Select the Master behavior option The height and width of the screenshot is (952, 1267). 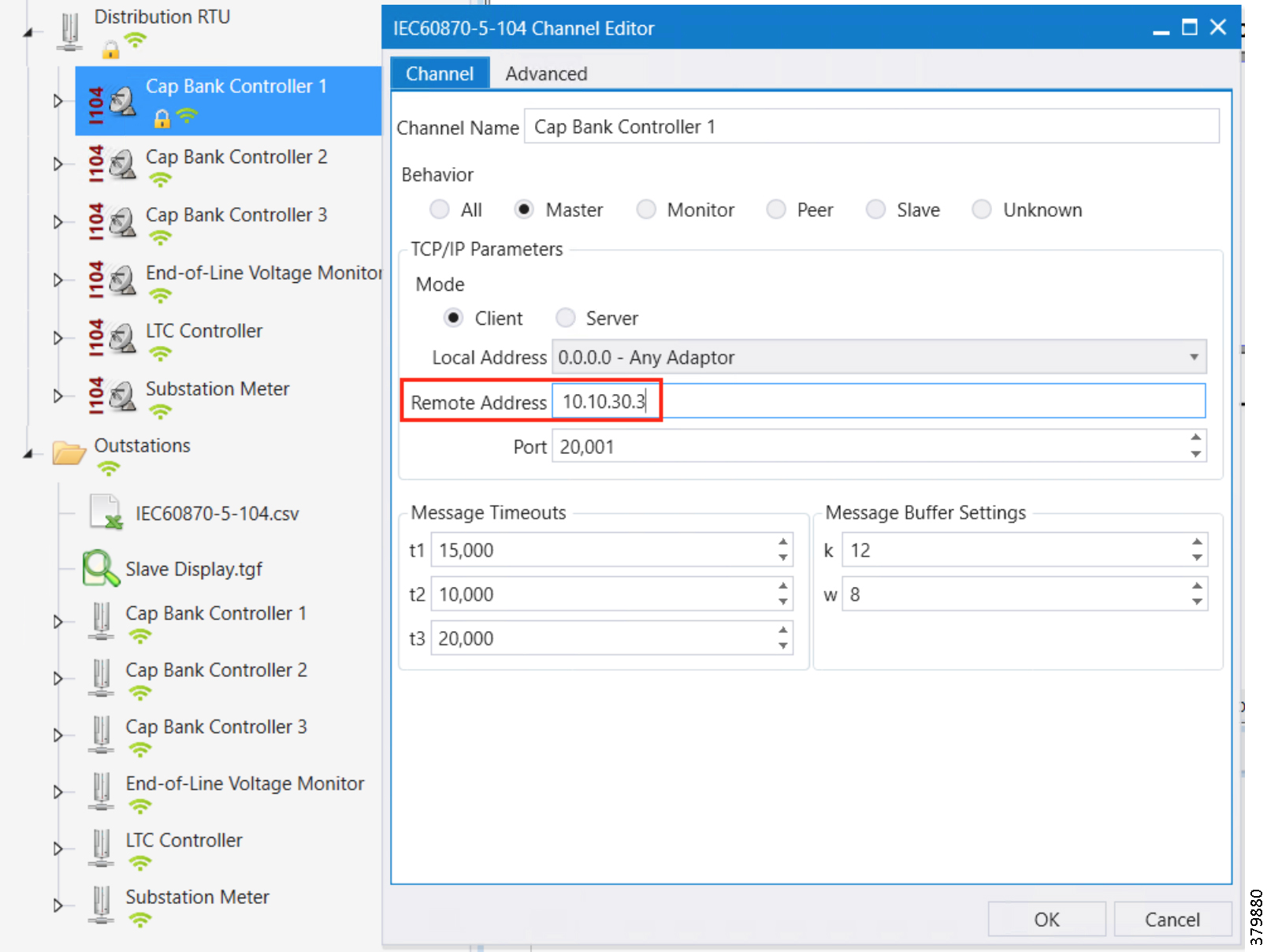[524, 210]
